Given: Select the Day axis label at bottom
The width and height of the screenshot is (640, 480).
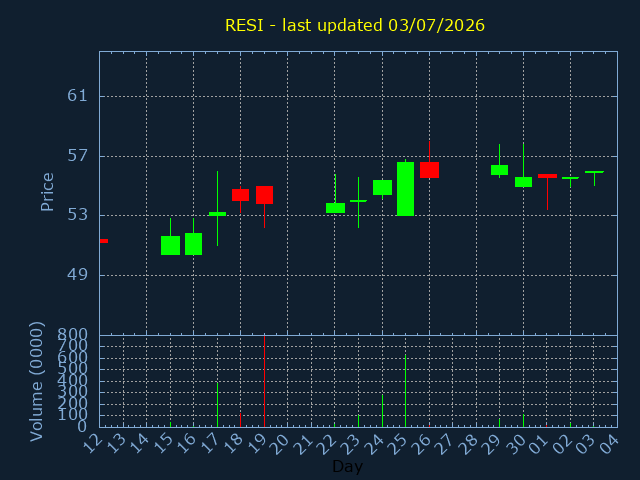Looking at the screenshot, I should (347, 466).
